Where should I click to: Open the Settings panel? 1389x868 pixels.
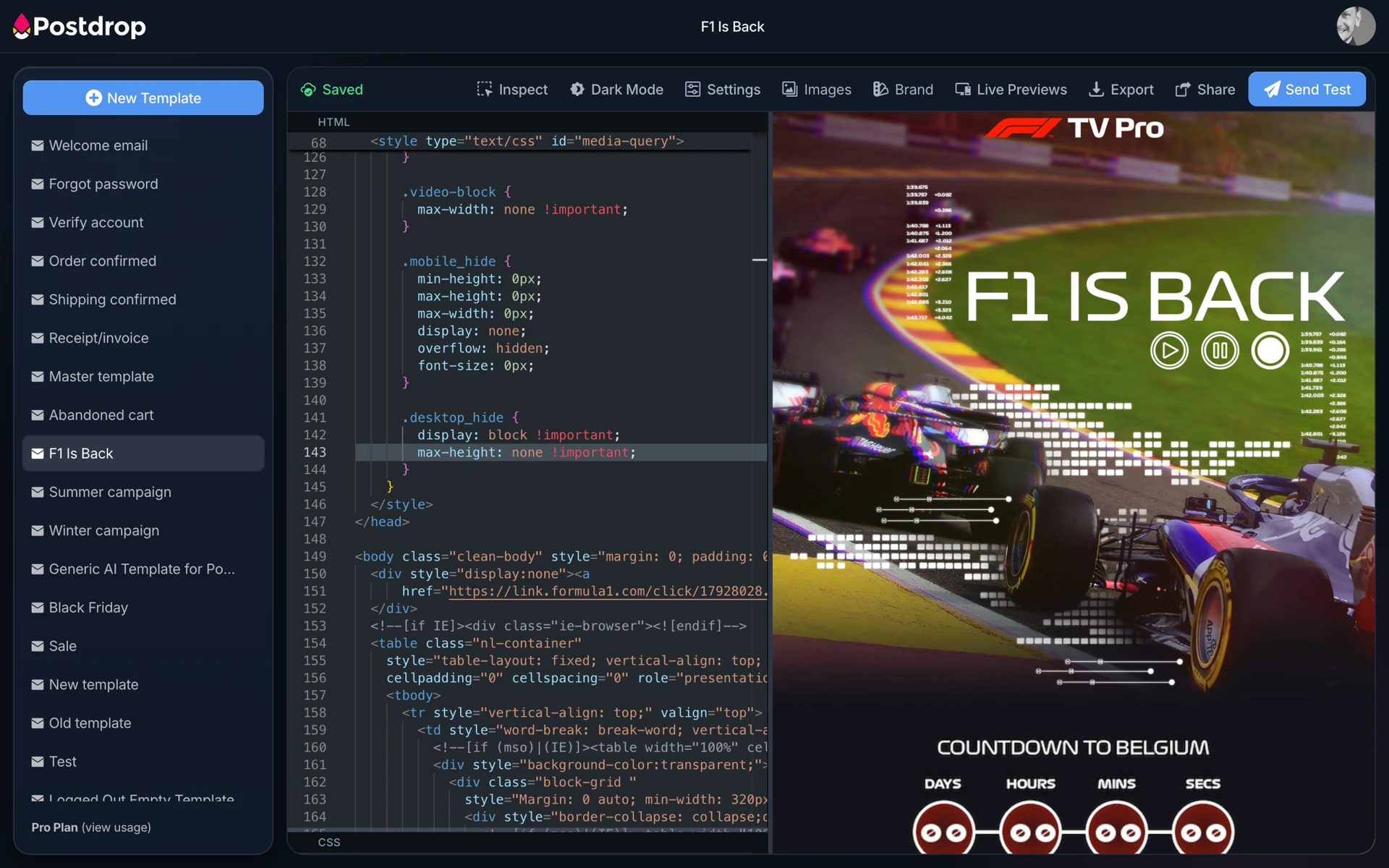(723, 90)
